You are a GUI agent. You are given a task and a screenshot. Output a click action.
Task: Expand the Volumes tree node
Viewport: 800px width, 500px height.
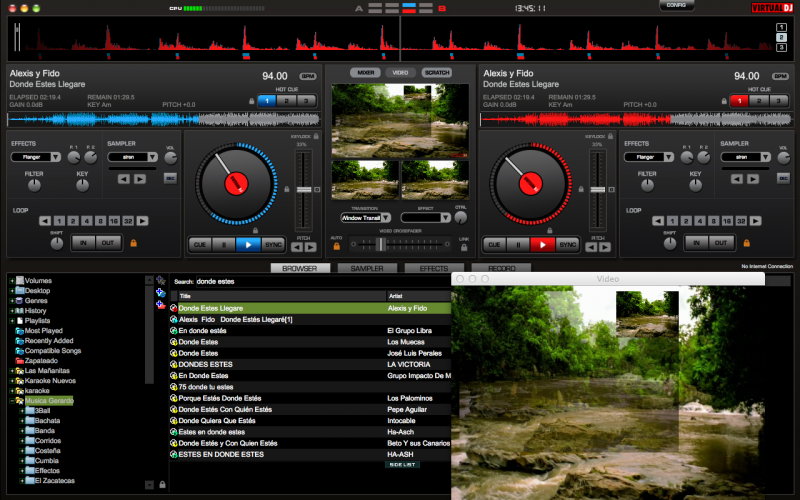coord(11,281)
